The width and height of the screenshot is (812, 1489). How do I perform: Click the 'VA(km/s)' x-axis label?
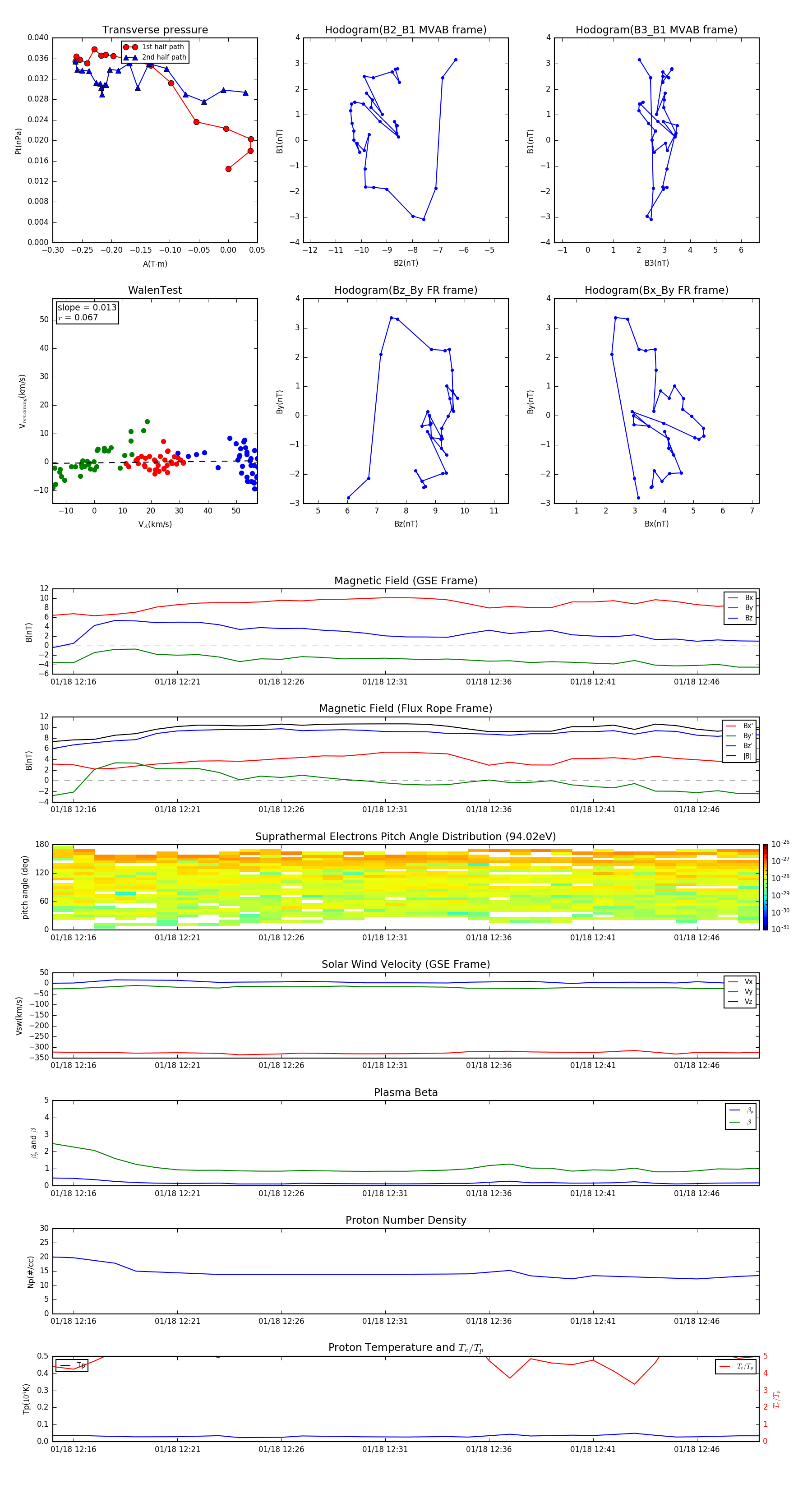tap(155, 524)
